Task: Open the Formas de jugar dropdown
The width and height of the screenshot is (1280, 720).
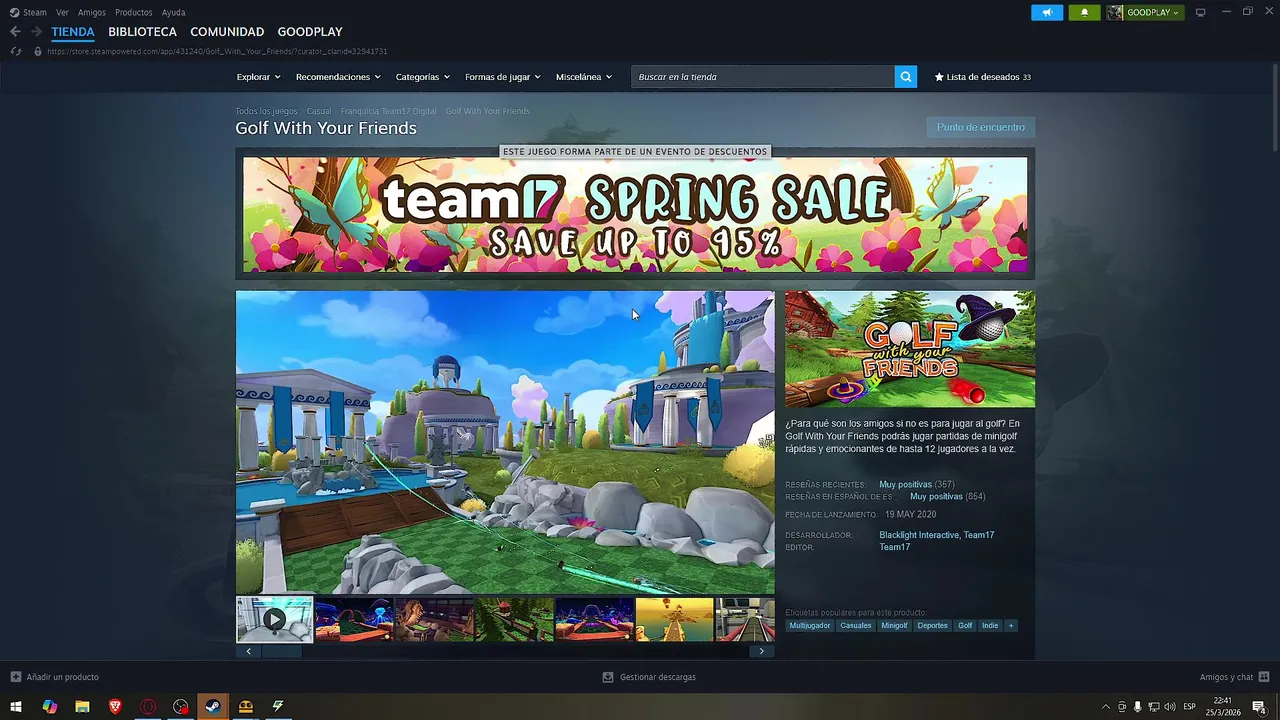Action: 502,77
